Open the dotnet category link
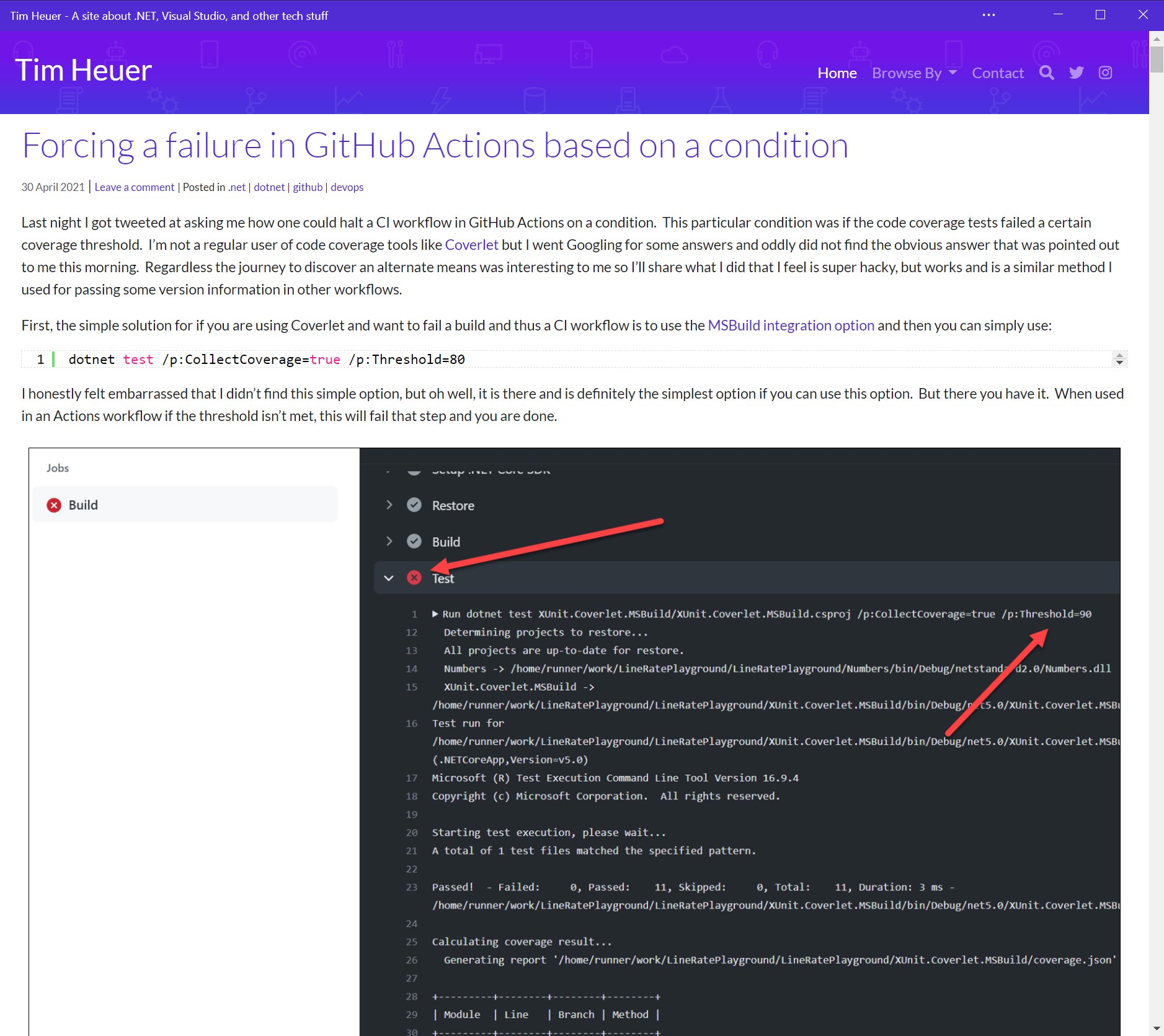Screen dimensions: 1164x1036 click(x=269, y=187)
